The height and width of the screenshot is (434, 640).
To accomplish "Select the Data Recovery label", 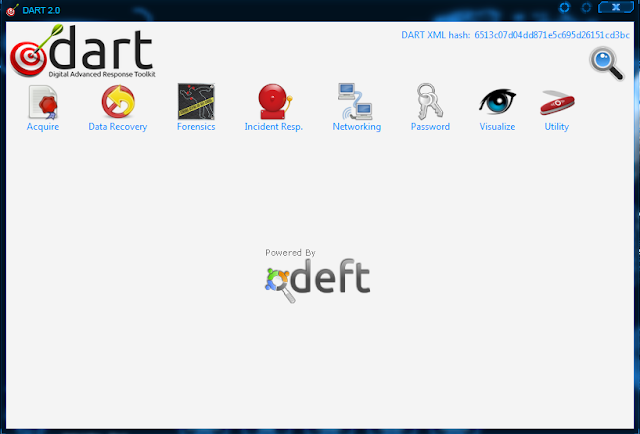I will point(118,127).
